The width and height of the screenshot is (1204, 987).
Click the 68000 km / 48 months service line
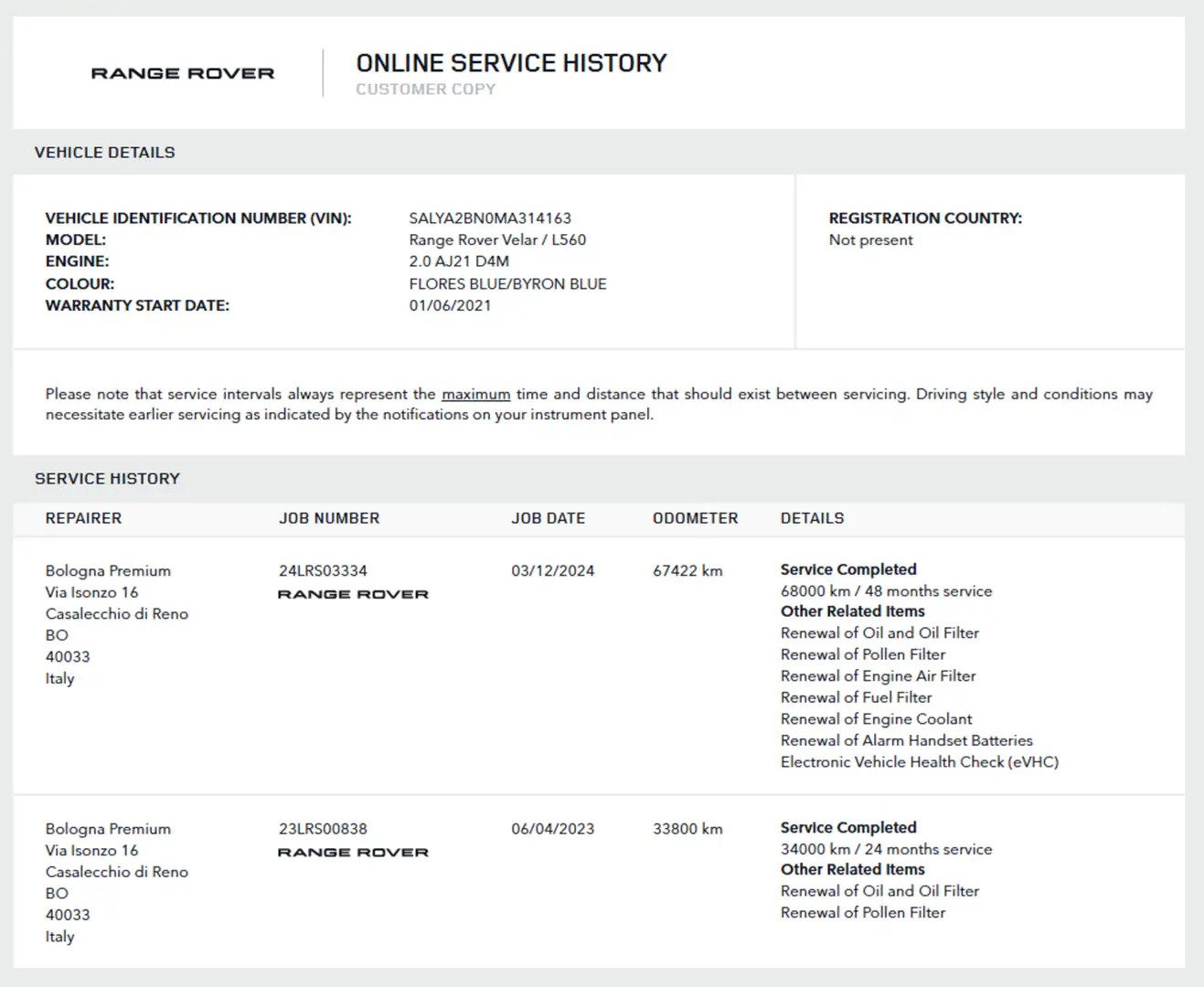point(886,591)
